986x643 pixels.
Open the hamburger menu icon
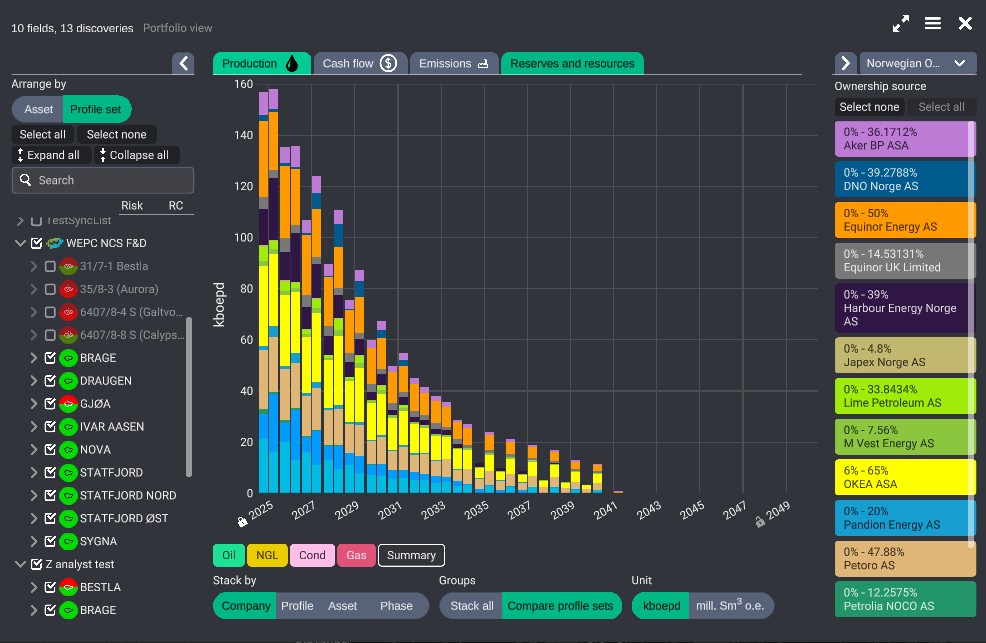[933, 23]
